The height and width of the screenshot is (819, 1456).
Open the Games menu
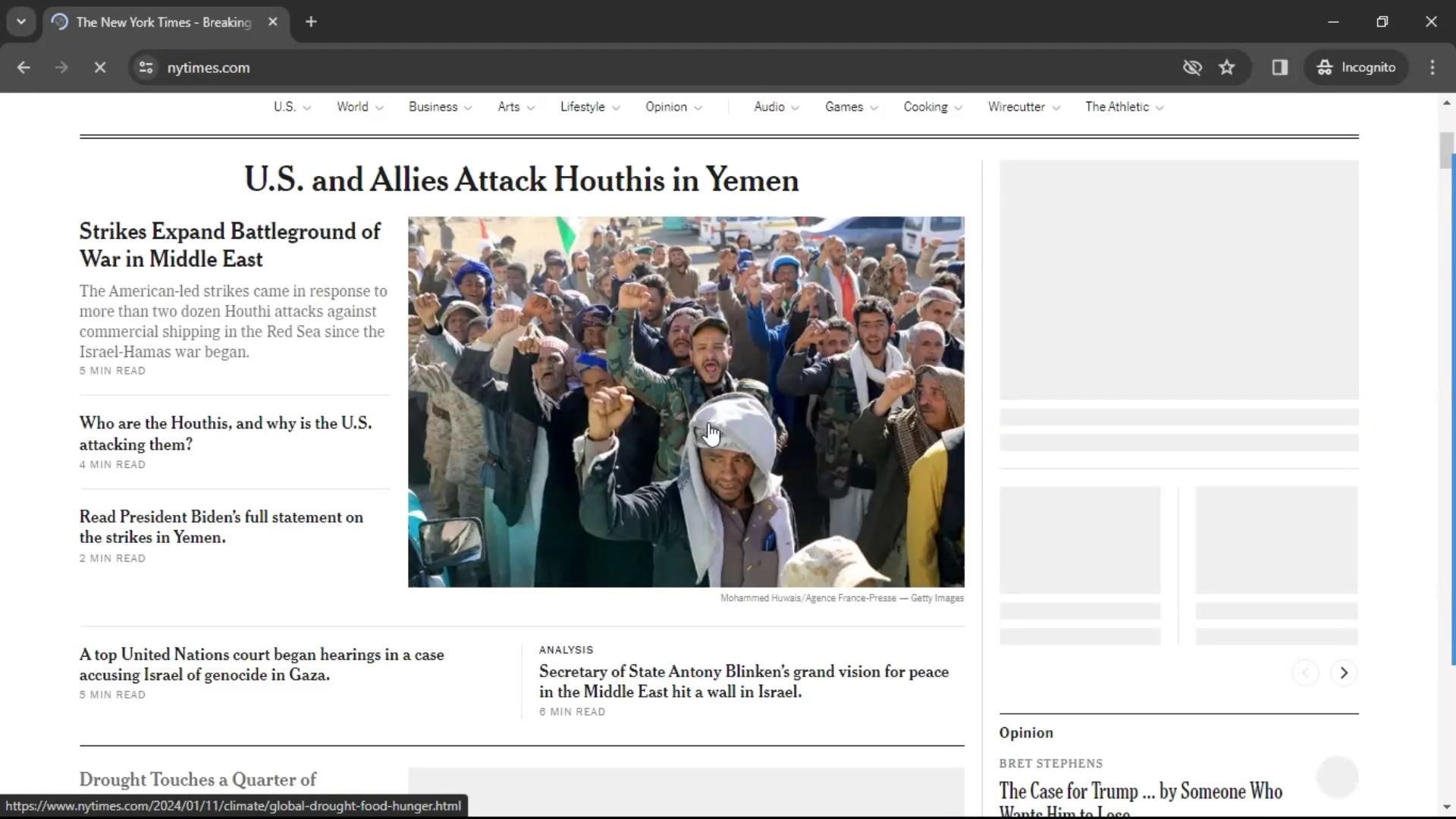point(851,107)
